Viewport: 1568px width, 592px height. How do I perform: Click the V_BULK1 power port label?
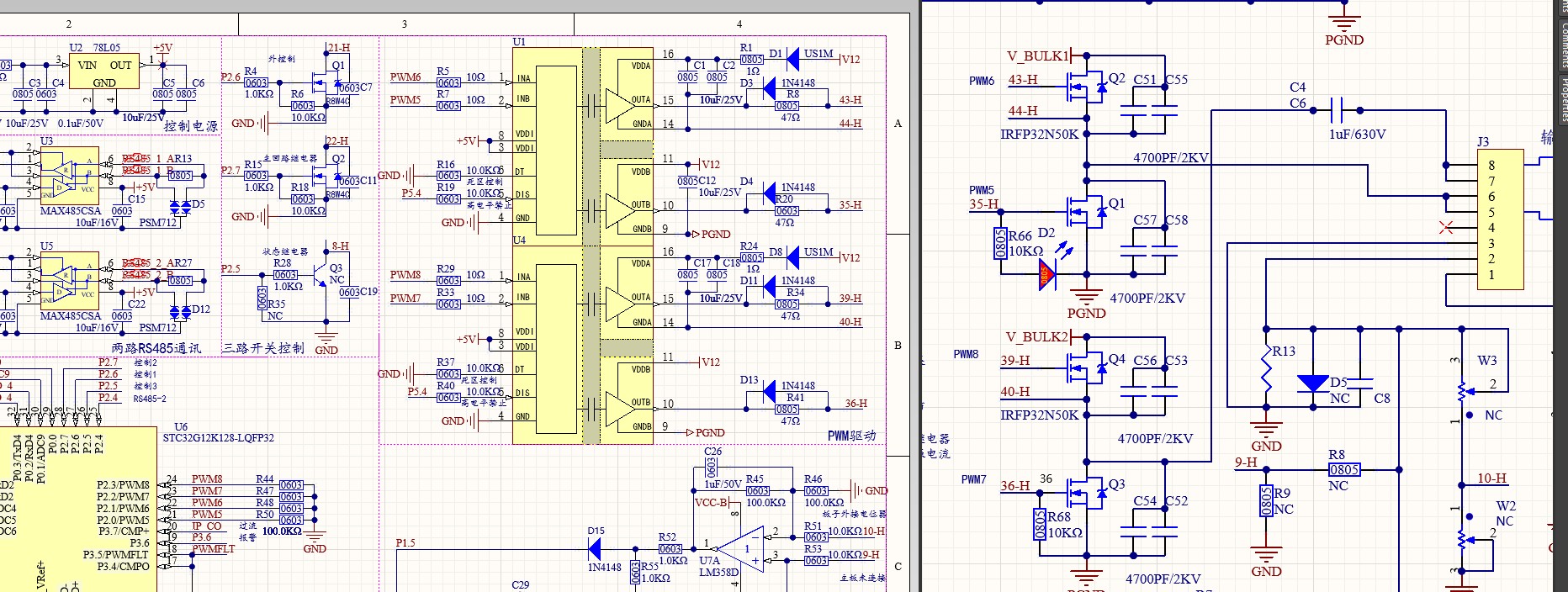[x=1038, y=56]
